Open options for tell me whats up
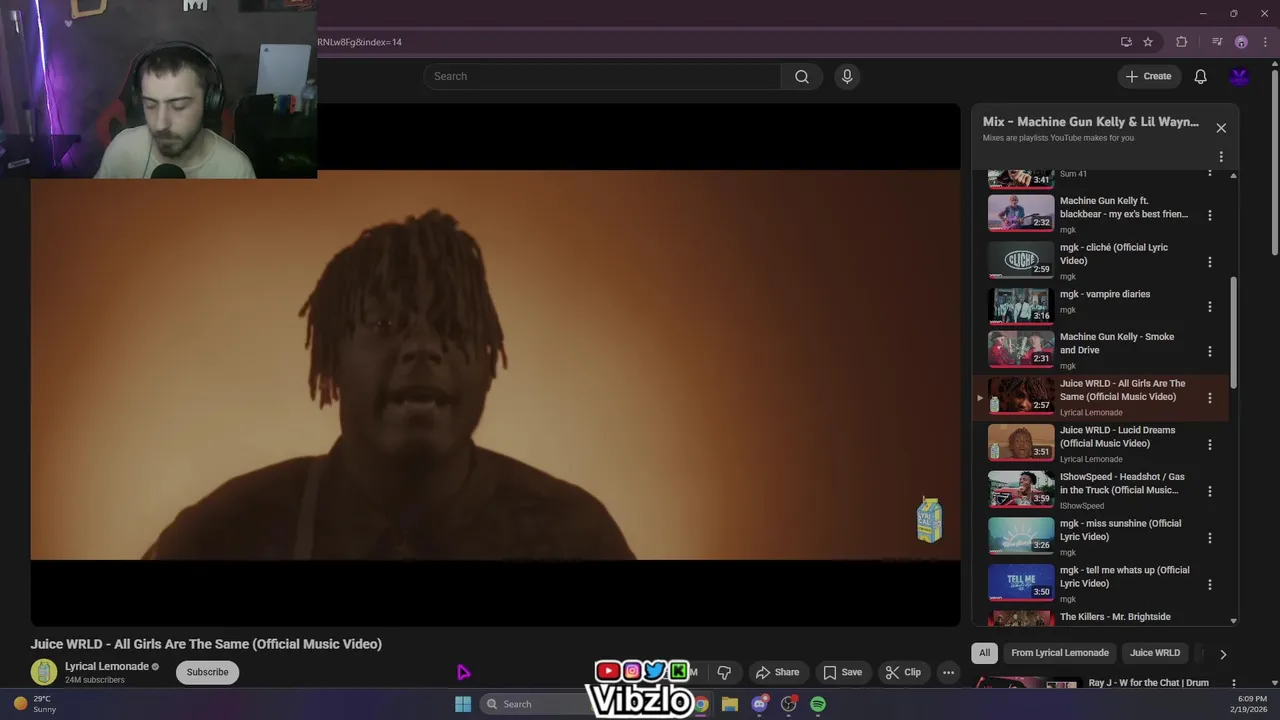 point(1210,584)
